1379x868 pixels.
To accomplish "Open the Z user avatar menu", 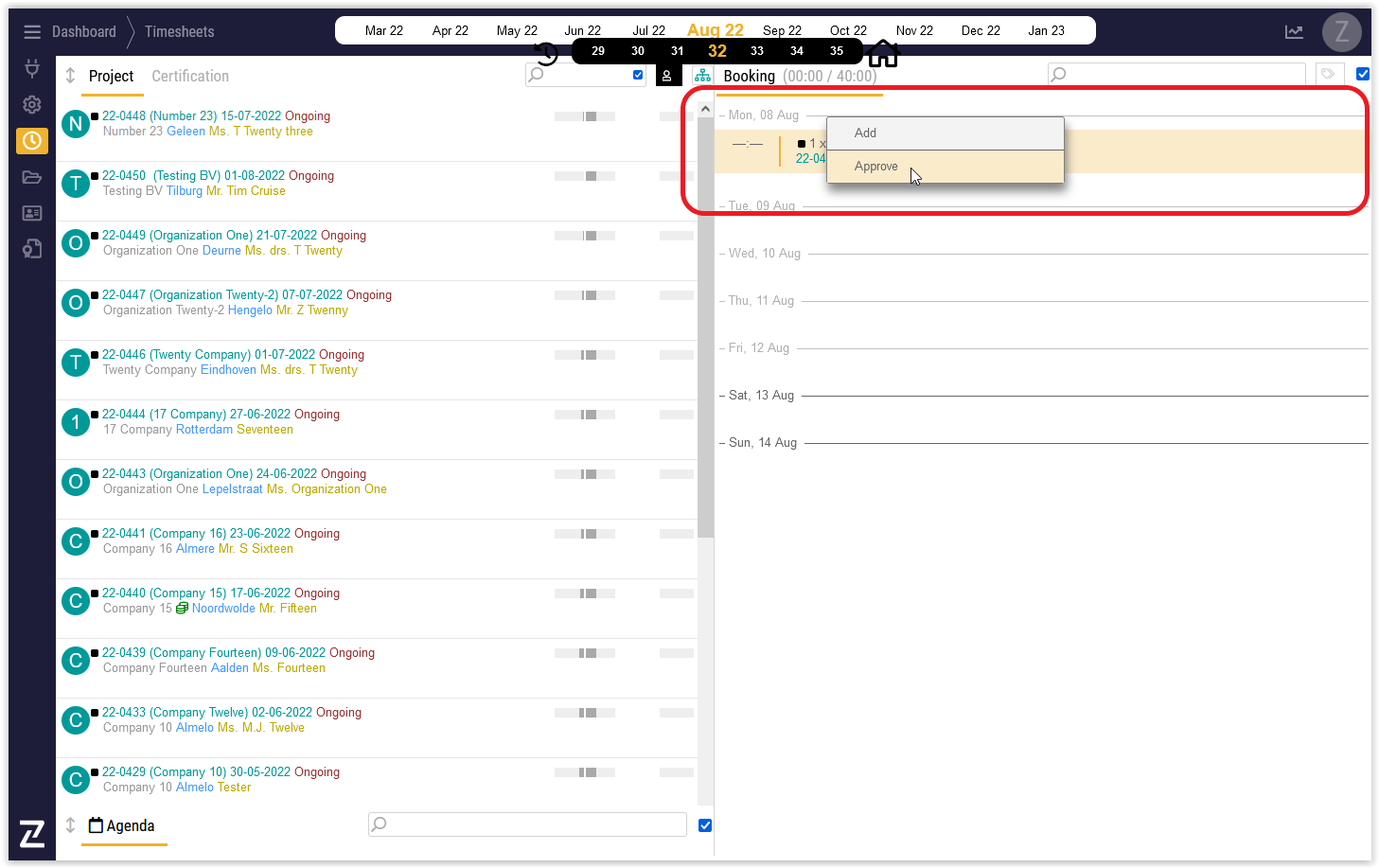I will pyautogui.click(x=1341, y=32).
